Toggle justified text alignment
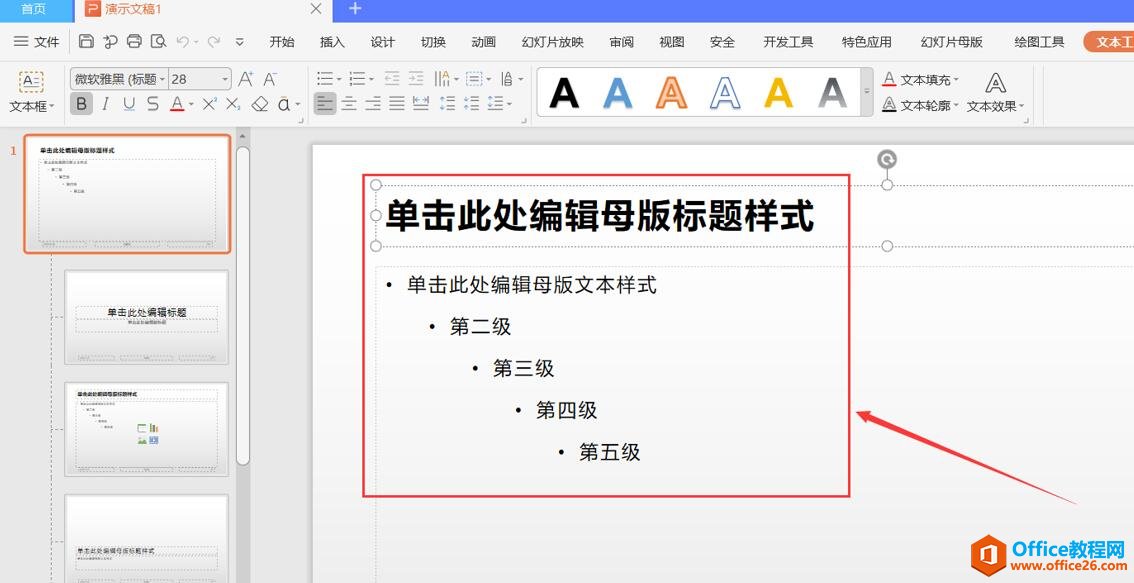Viewport: 1134px width, 583px height. (396, 103)
